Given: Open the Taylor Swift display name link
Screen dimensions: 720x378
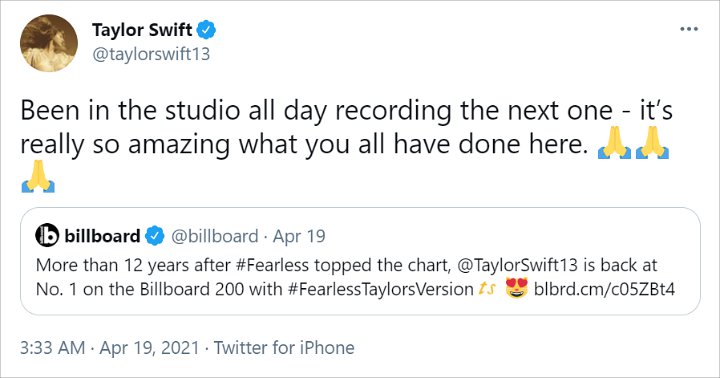Looking at the screenshot, I should coord(142,30).
